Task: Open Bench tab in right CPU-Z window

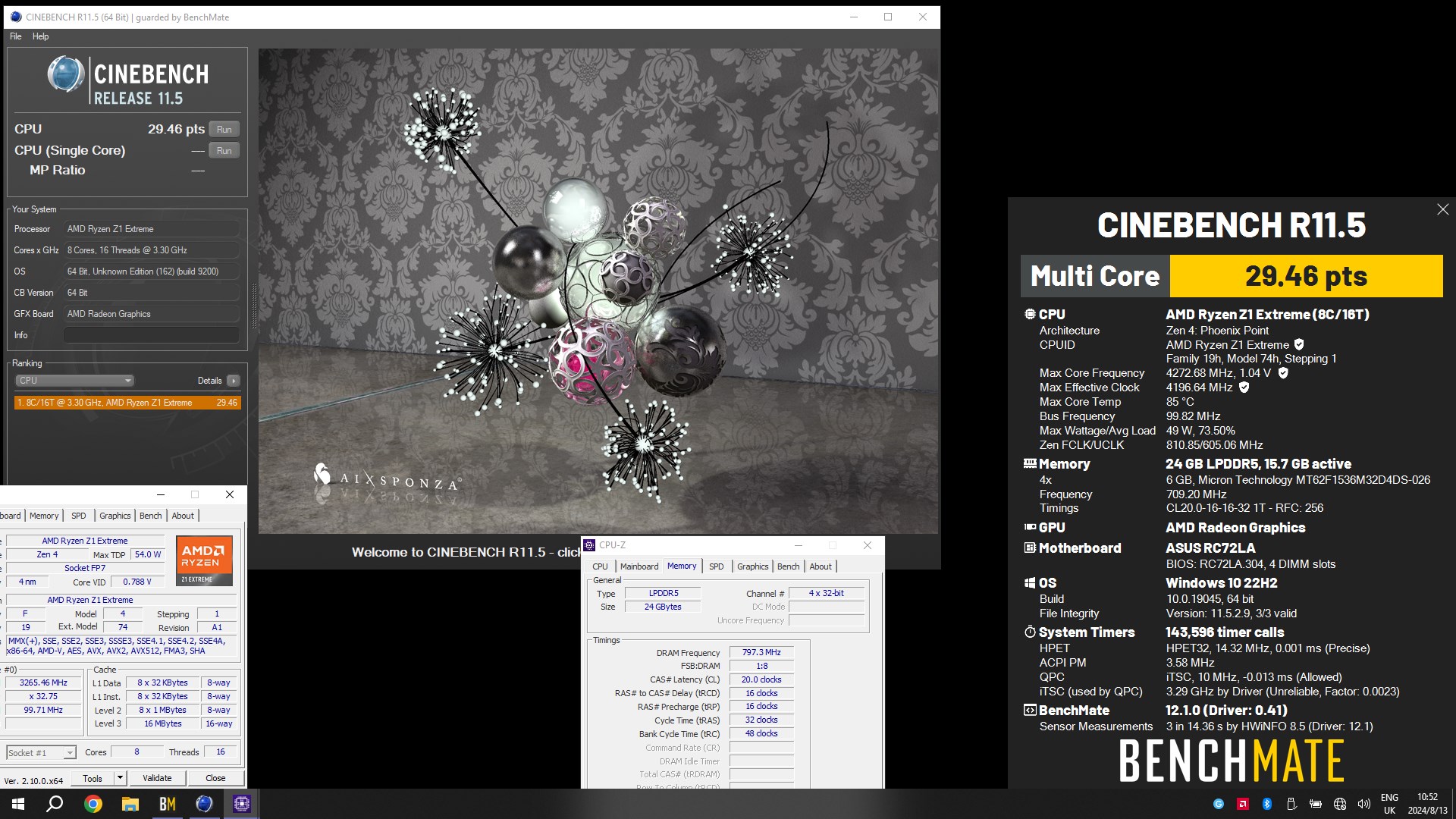Action: click(x=788, y=566)
